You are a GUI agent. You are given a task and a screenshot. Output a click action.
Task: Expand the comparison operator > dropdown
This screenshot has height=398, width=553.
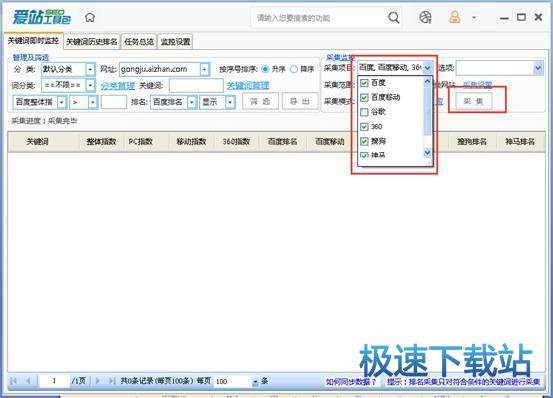[x=93, y=102]
